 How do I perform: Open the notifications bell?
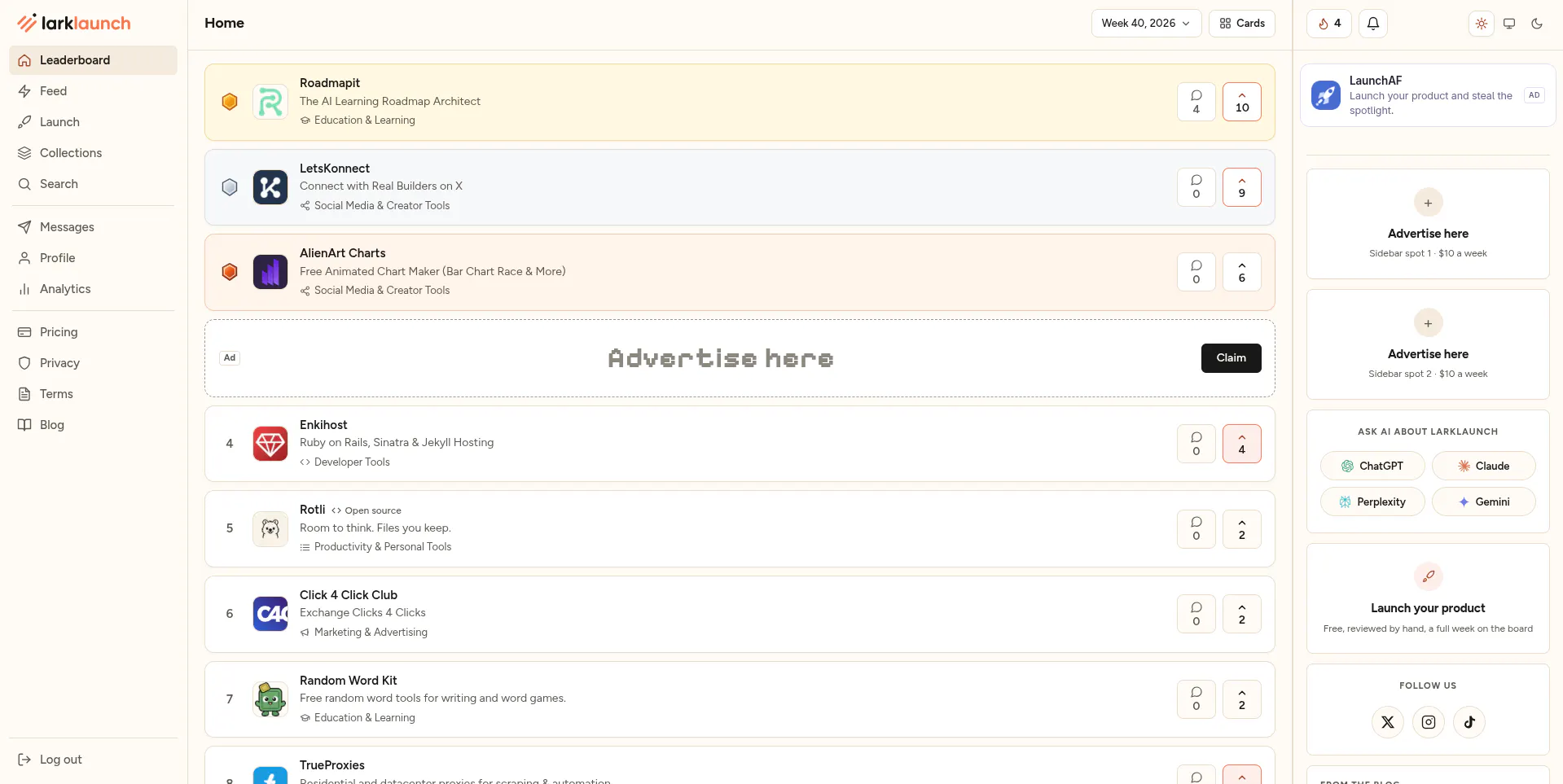[x=1372, y=24]
